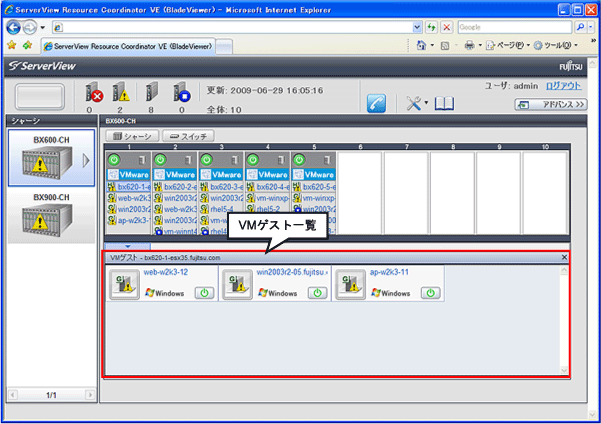The height and width of the screenshot is (424, 601).
Task: Toggle power button of blade slot 3
Action: 207,159
